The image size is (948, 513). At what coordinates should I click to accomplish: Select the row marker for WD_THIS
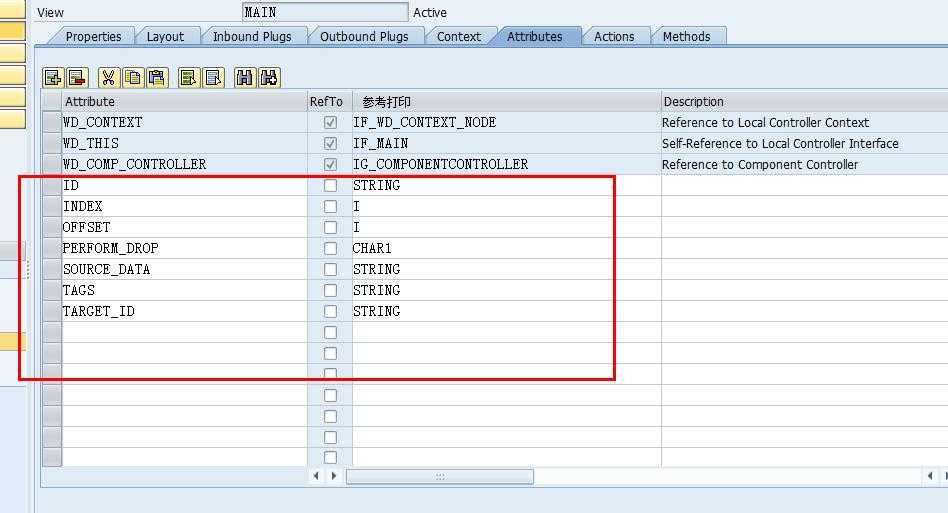(x=52, y=143)
